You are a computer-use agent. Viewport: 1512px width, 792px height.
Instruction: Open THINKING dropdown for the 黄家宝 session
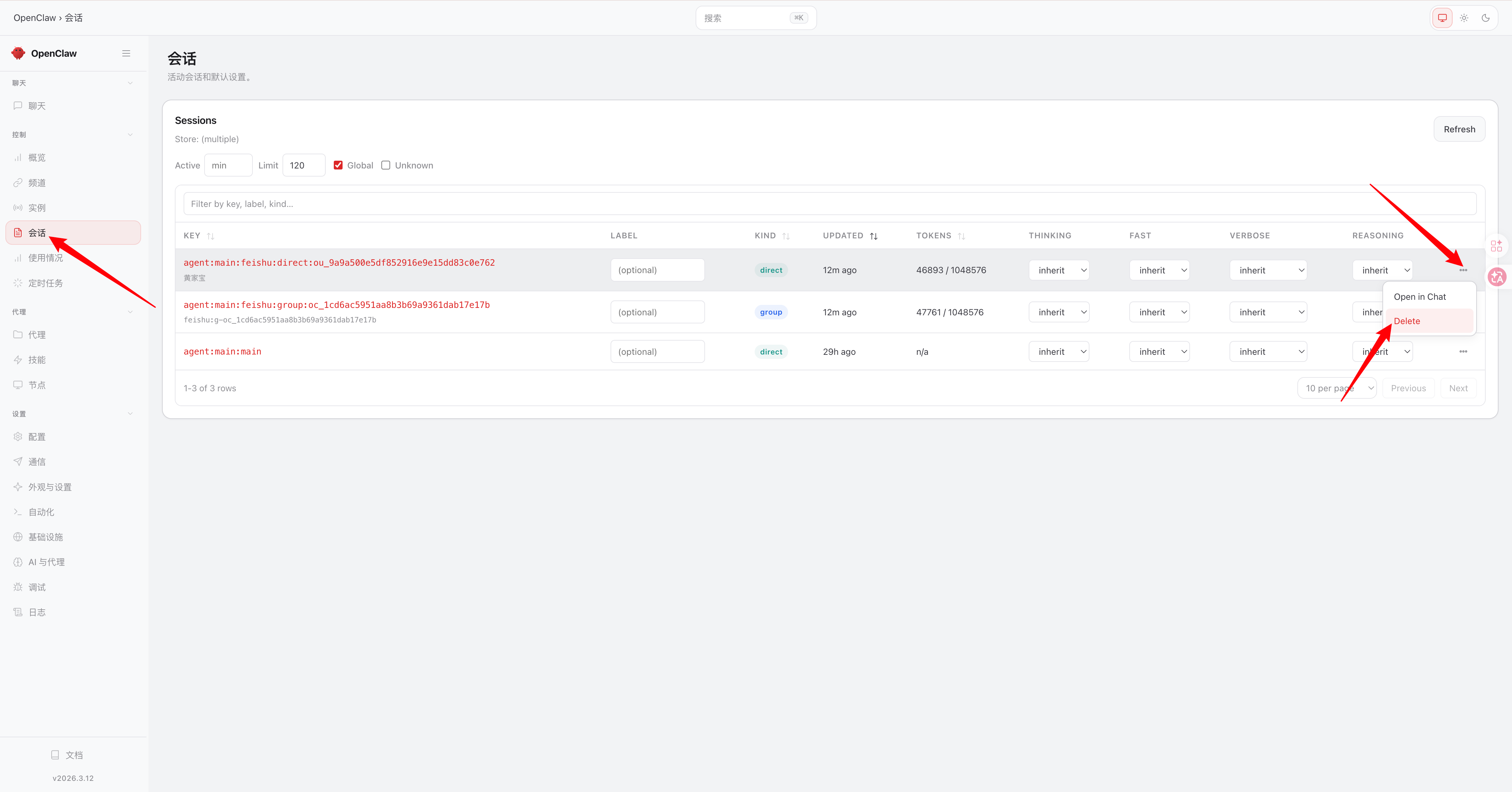pyautogui.click(x=1059, y=270)
